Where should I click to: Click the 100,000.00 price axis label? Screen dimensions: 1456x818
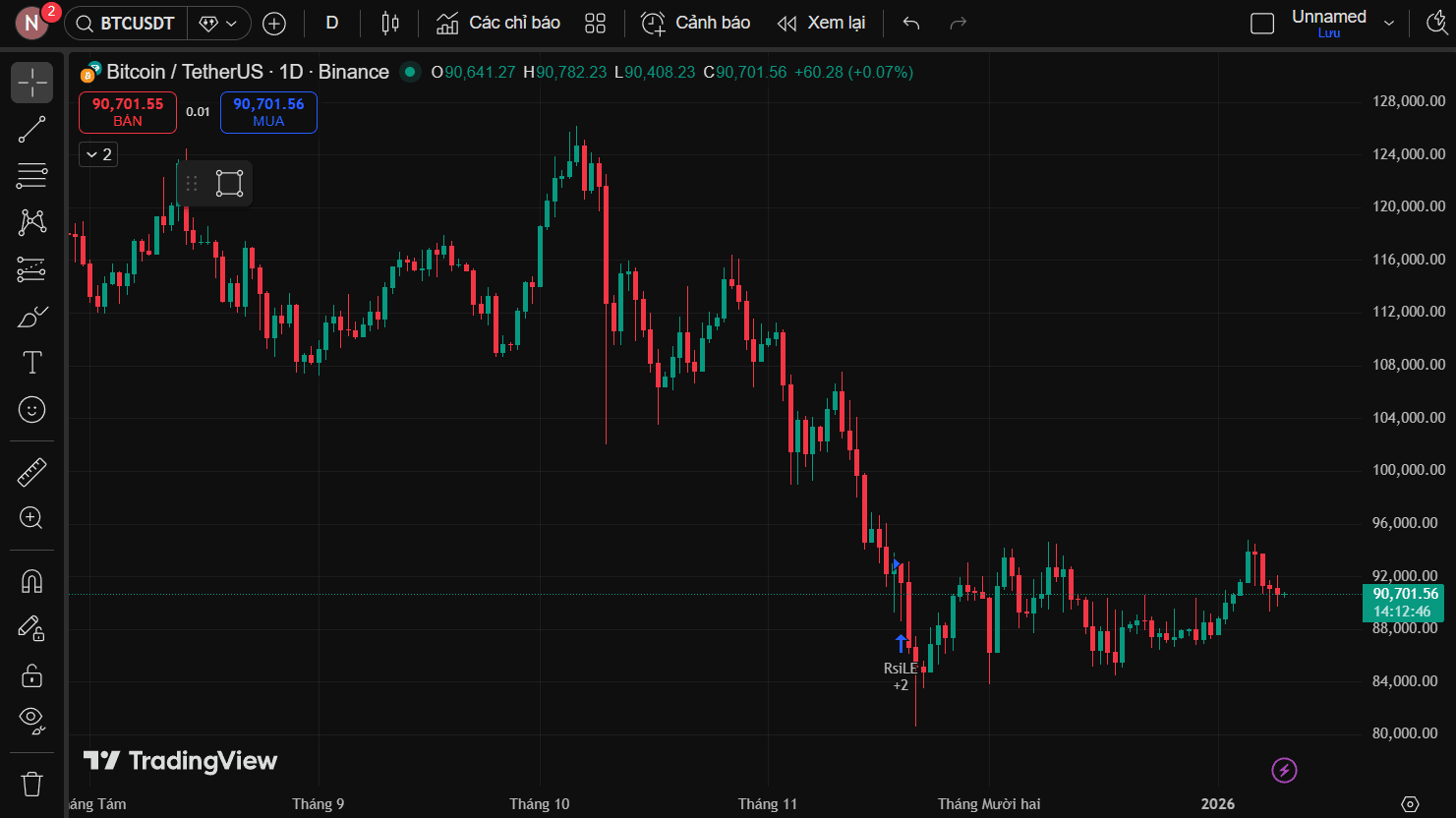(x=1409, y=470)
